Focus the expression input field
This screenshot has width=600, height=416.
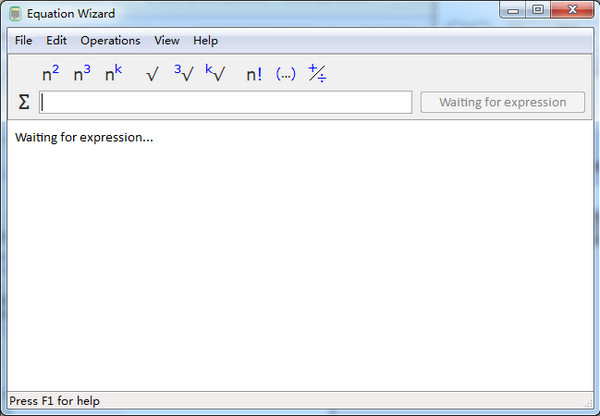coord(225,102)
